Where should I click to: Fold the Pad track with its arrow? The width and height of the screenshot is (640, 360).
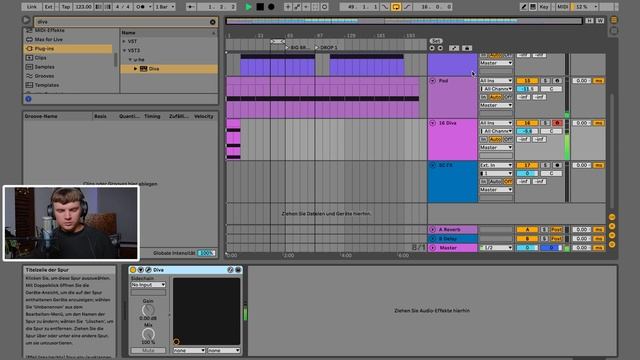coord(433,81)
